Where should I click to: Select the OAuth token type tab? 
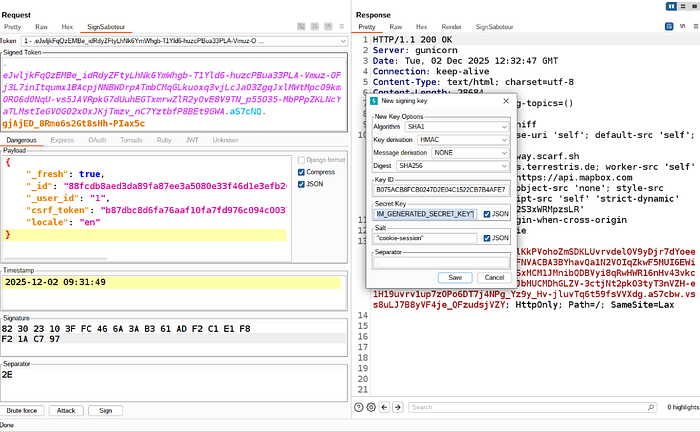97,140
